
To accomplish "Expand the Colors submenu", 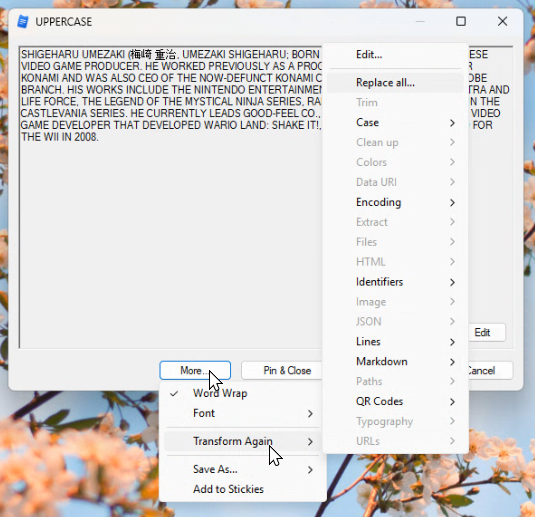I will 395,162.
